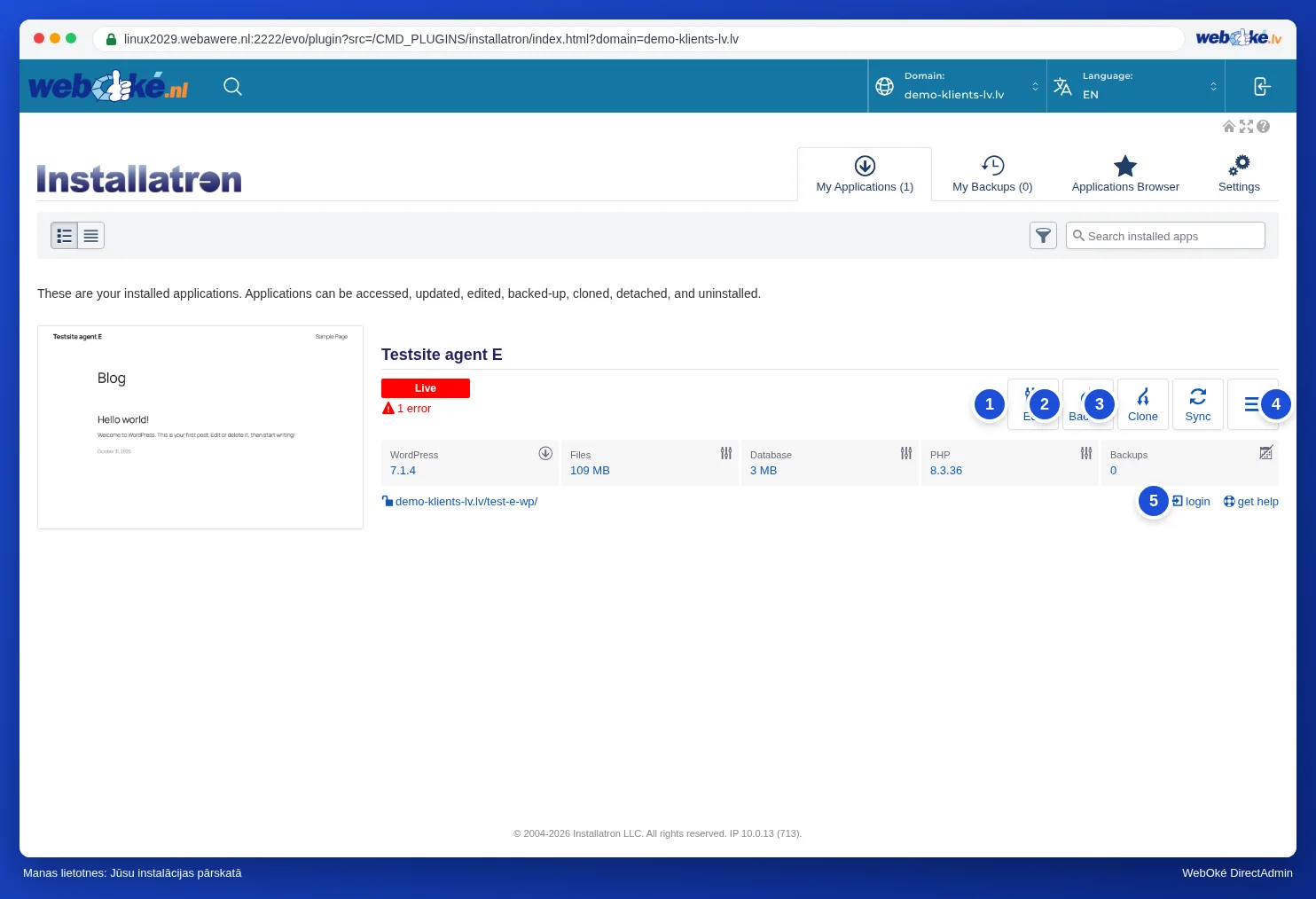Click the 3 MB database value
Image resolution: width=1316 pixels, height=899 pixels.
[764, 471]
